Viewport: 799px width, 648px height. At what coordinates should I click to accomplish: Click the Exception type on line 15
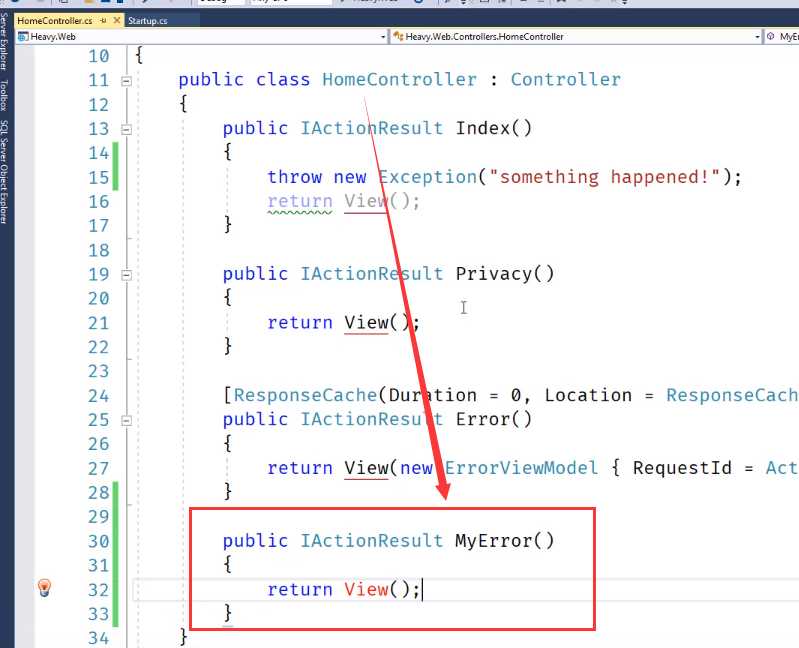[428, 177]
